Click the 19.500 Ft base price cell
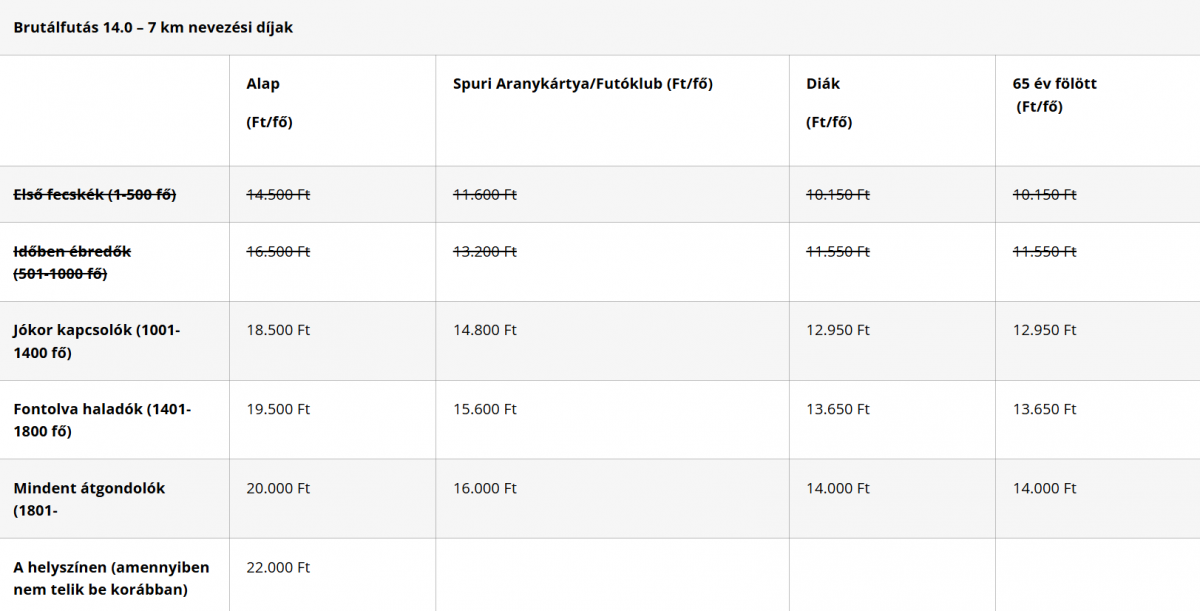1200x611 pixels. [x=278, y=409]
